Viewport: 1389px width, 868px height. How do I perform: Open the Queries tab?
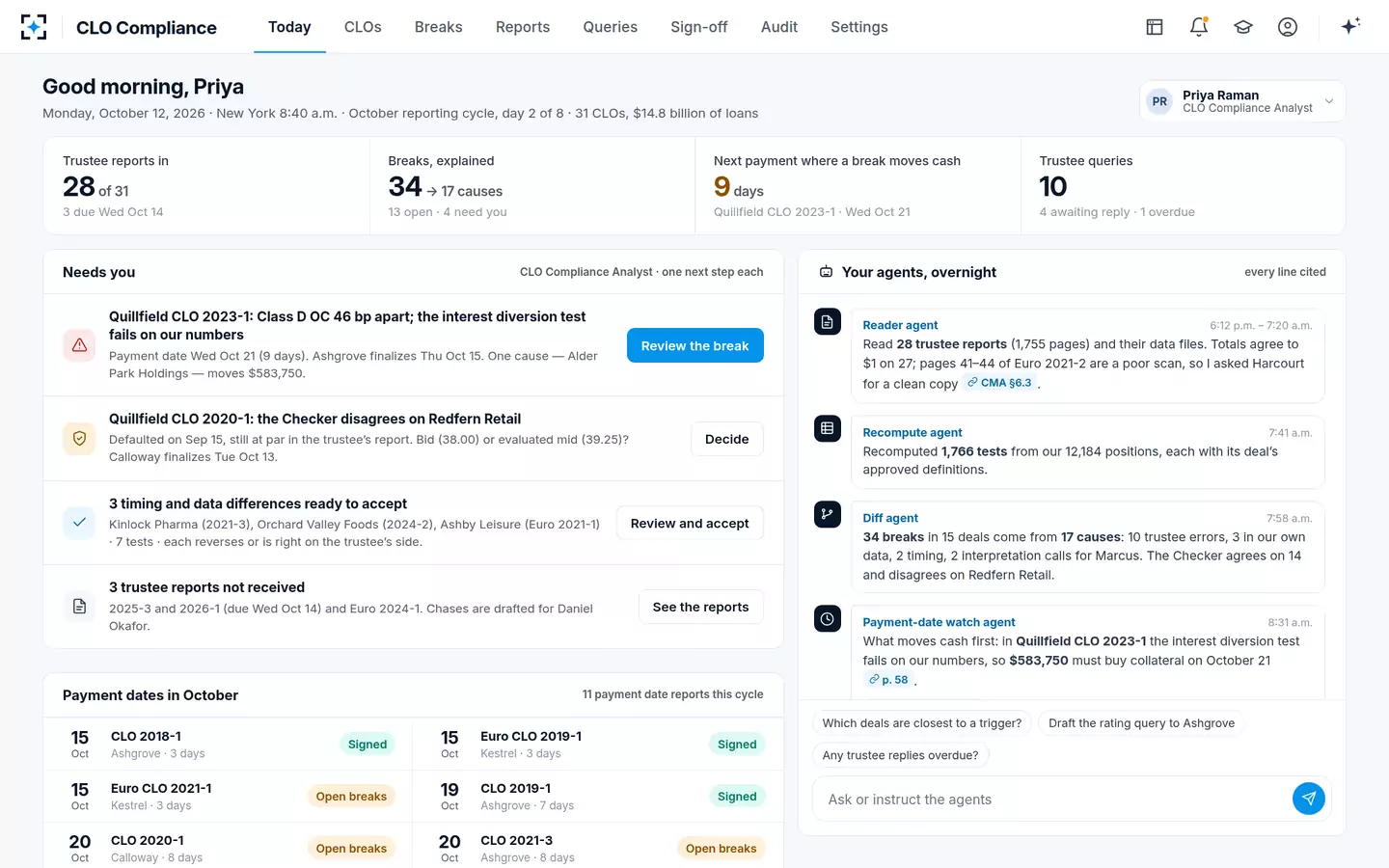(610, 27)
